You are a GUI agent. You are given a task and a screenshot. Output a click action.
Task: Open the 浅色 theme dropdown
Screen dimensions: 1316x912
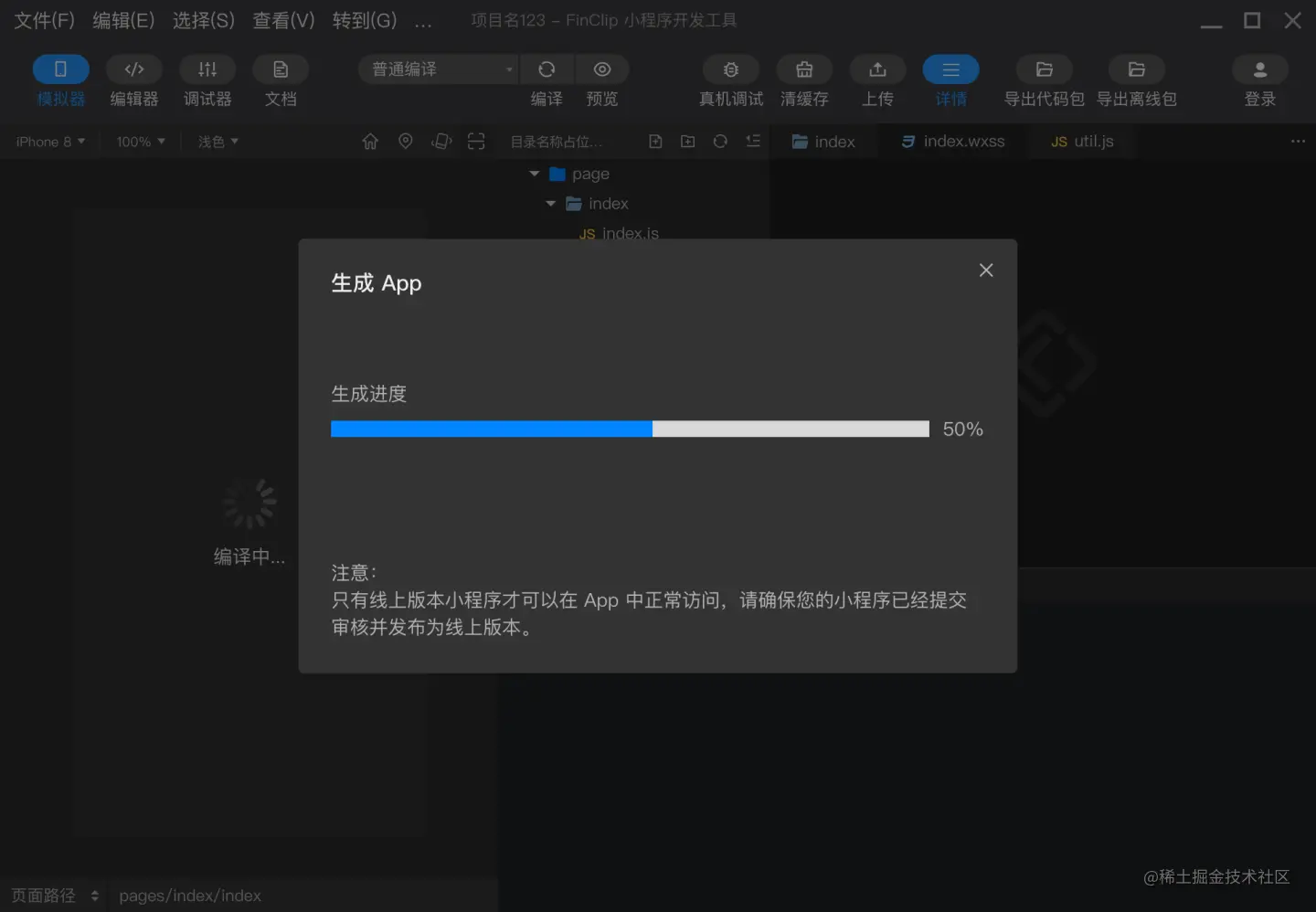click(218, 142)
